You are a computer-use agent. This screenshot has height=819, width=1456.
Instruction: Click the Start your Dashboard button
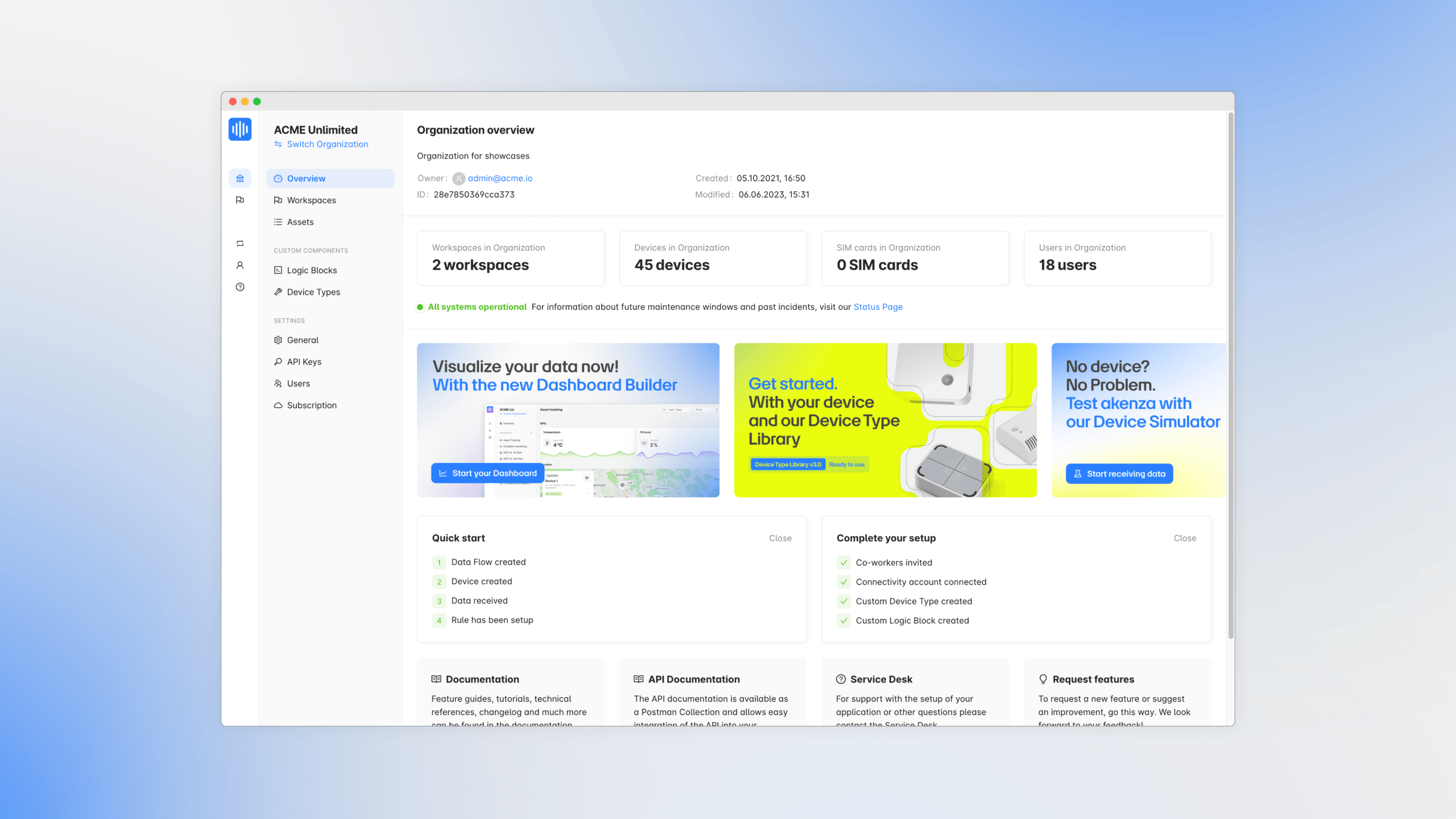[x=487, y=473]
